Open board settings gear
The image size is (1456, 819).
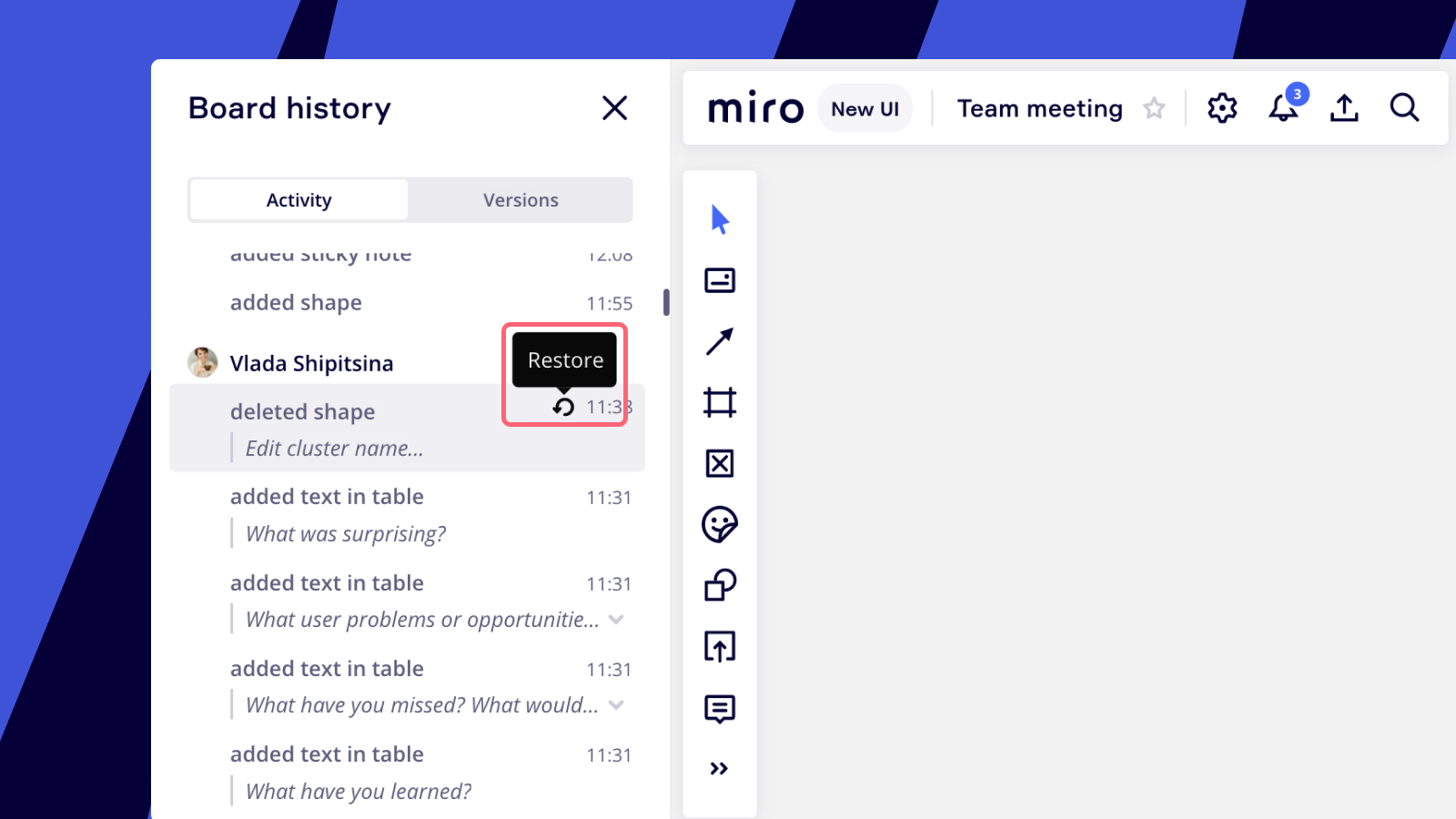click(1222, 108)
